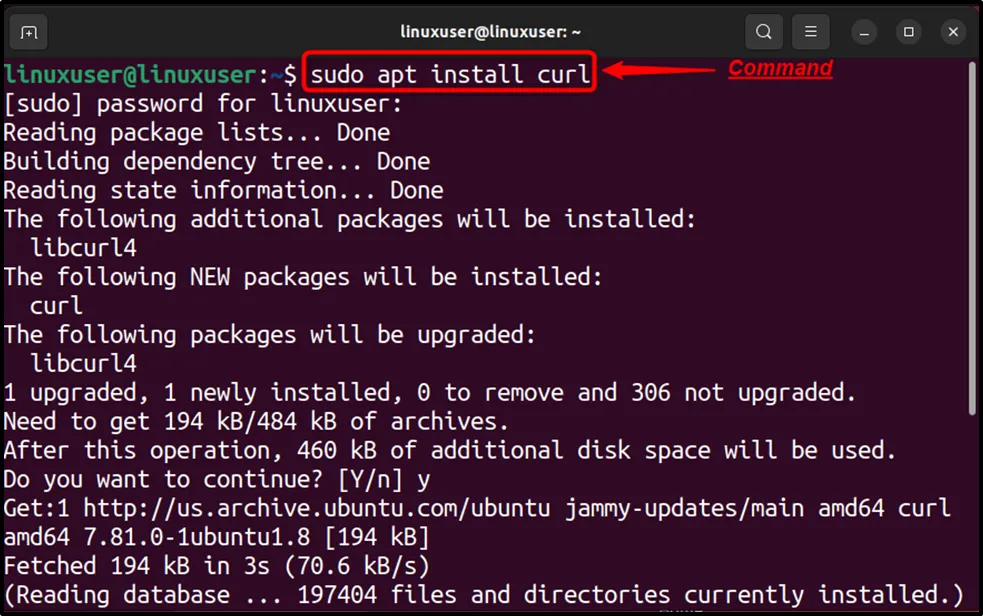This screenshot has width=983, height=616.
Task: Open a new terminal tab
Action: (x=29, y=32)
